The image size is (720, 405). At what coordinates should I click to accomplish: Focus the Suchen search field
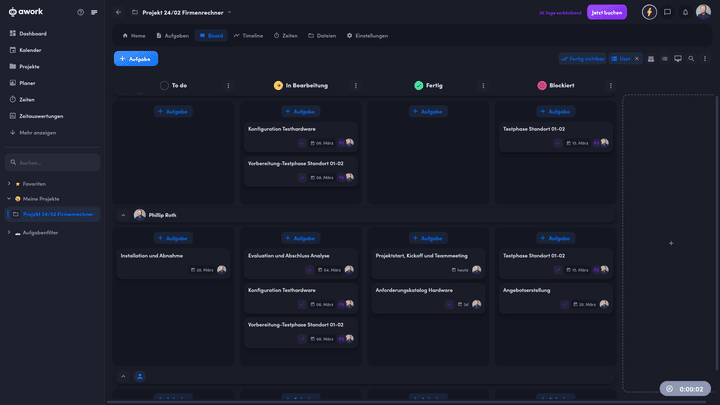tap(52, 163)
